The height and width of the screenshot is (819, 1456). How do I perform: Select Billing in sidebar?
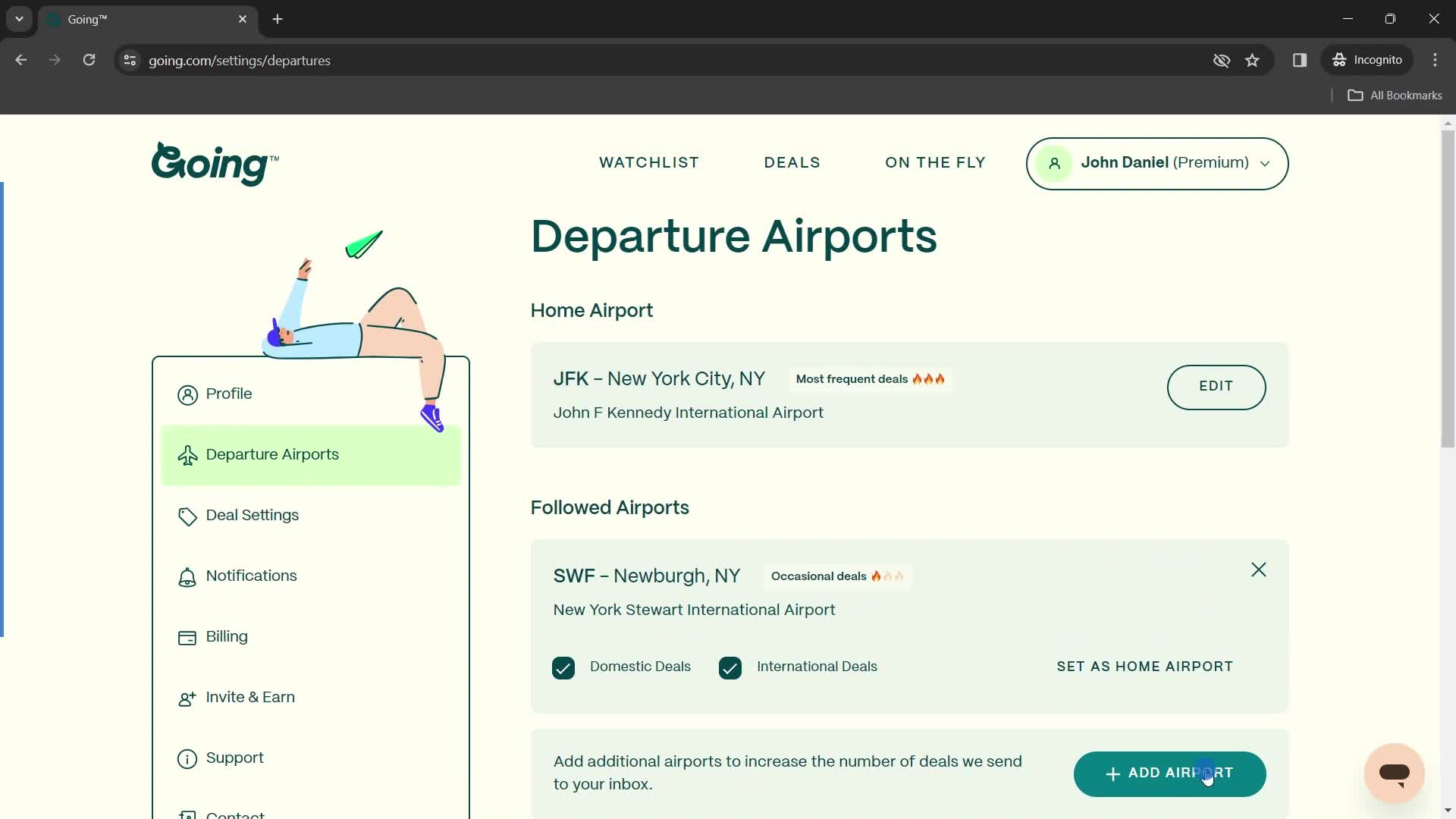click(x=310, y=637)
